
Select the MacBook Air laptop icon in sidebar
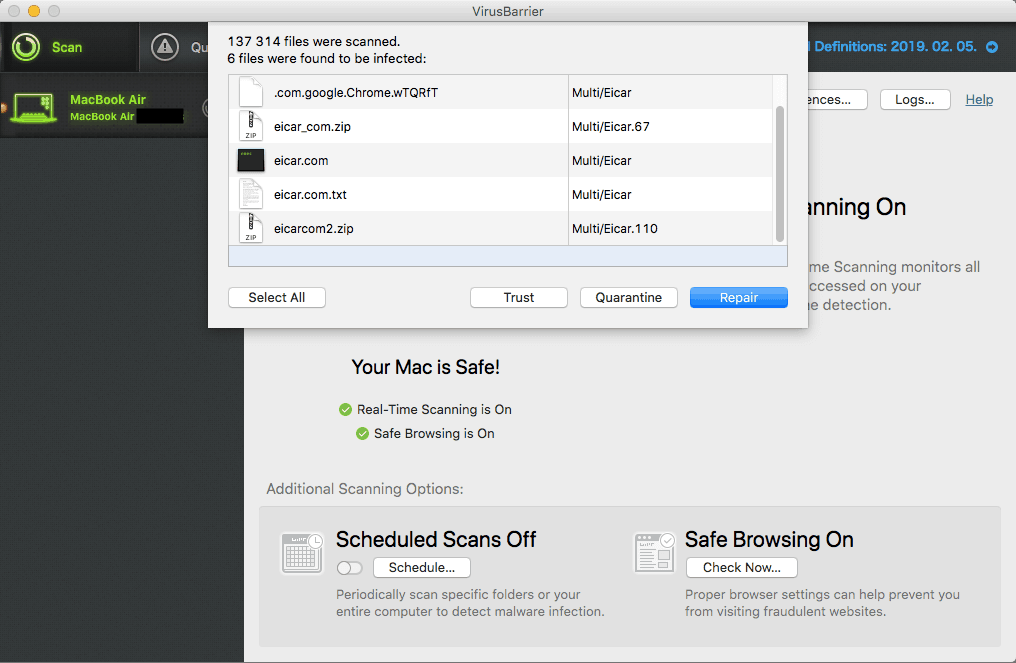click(32, 107)
